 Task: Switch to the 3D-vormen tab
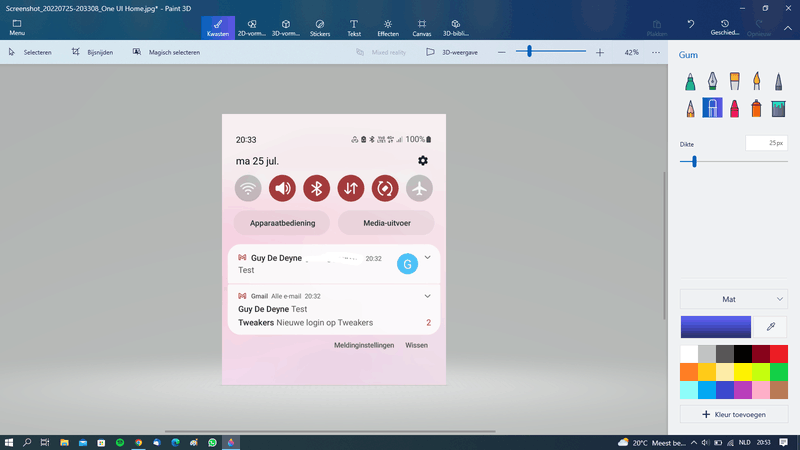coord(286,28)
